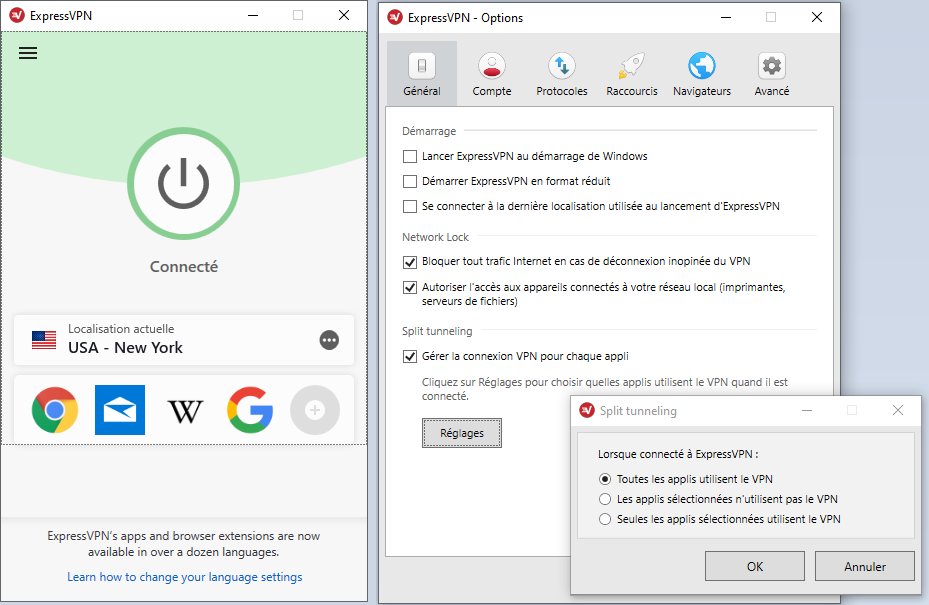Switch to the Protocoles tab
Viewport: 929px width, 605px height.
pos(562,74)
